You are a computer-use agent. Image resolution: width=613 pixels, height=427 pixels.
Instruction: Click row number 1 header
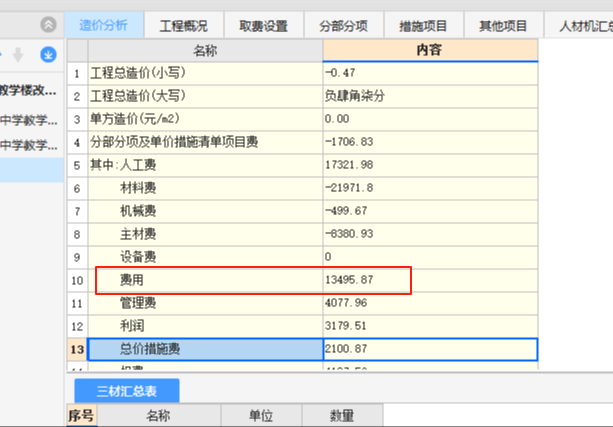tap(77, 73)
